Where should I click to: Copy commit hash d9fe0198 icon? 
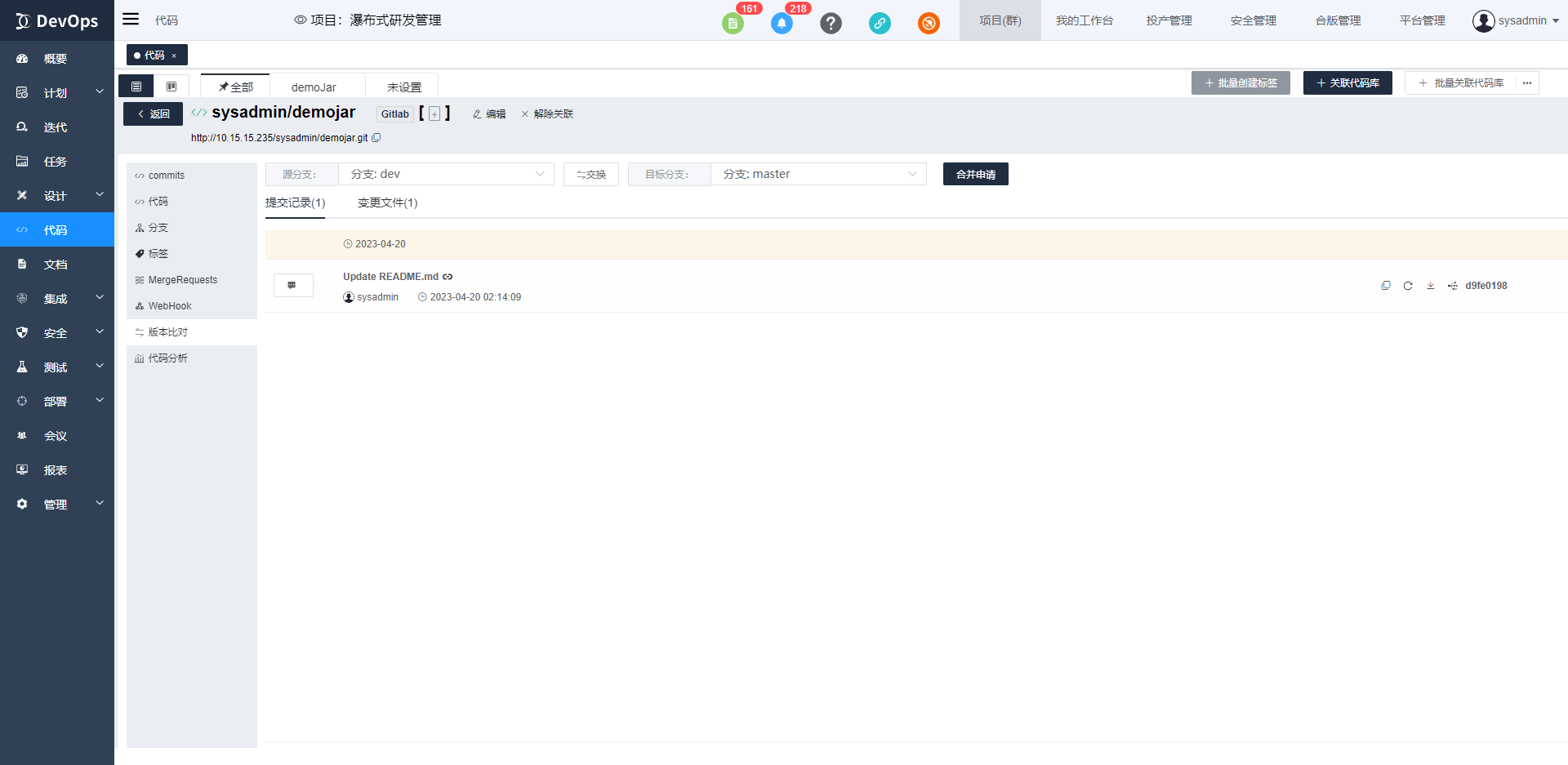1386,286
